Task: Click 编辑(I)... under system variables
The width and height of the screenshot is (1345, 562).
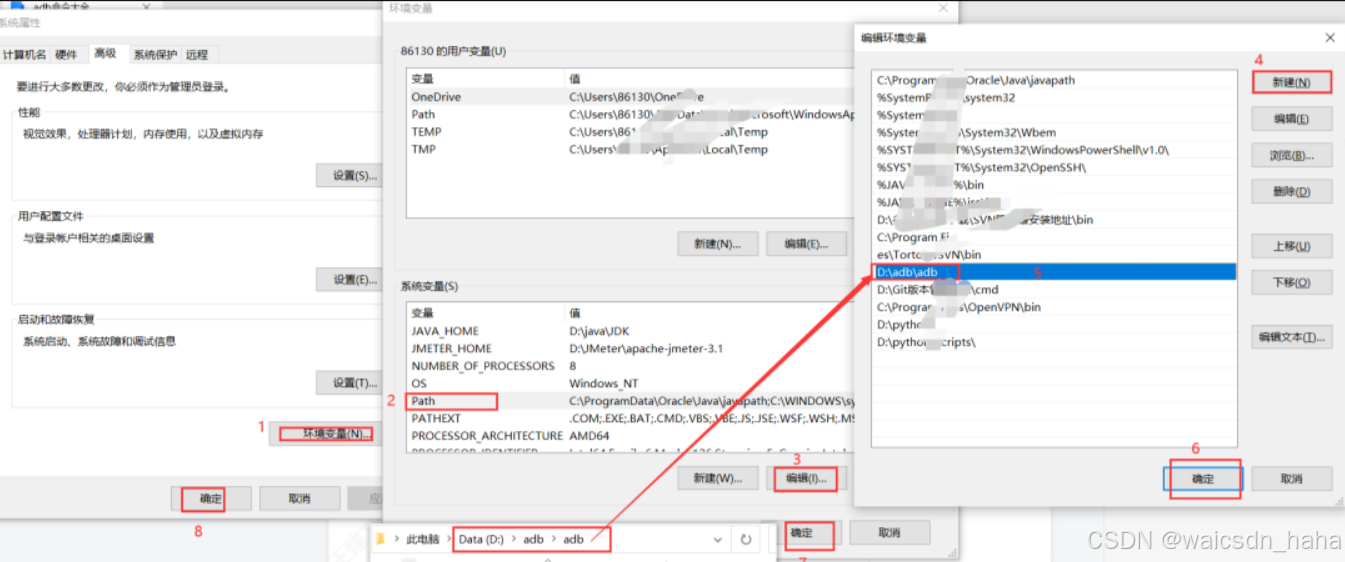Action: tap(806, 479)
